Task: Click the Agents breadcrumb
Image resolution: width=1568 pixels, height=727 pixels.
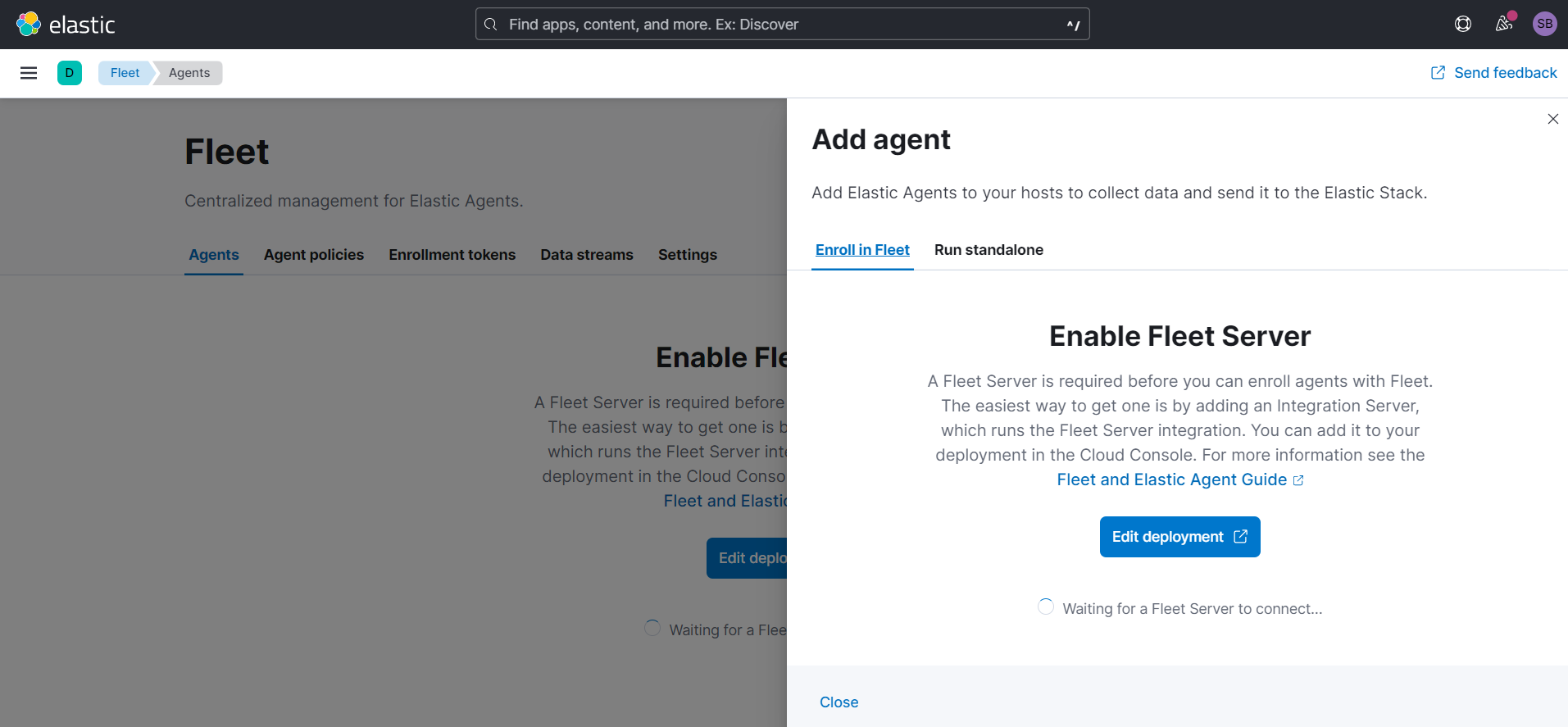Action: (x=189, y=73)
